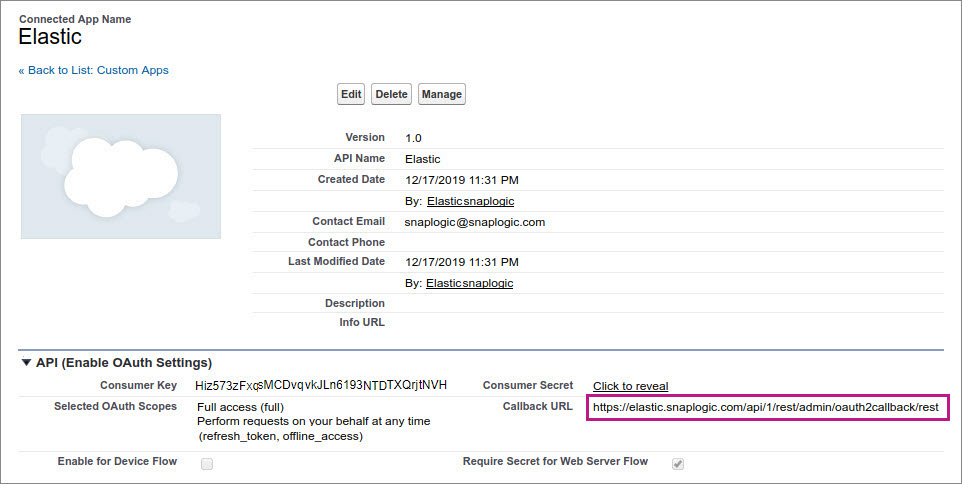The width and height of the screenshot is (962, 484).
Task: Click the Callback URL label
Action: (537, 406)
